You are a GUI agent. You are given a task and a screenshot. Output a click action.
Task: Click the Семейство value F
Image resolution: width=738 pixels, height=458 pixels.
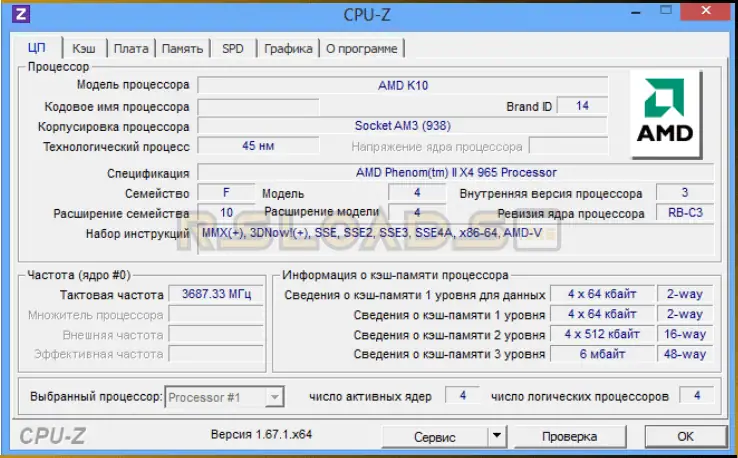tap(226, 193)
